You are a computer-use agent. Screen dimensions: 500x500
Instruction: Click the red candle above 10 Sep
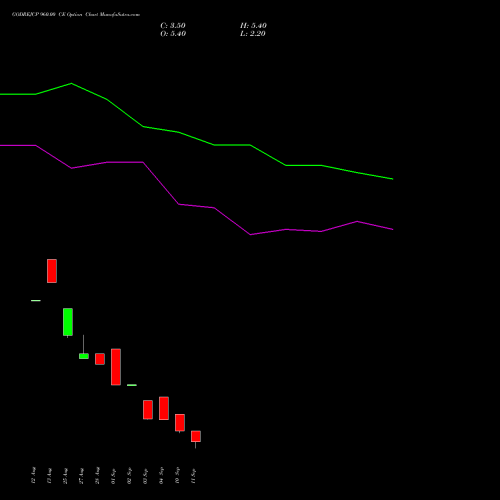(x=180, y=423)
